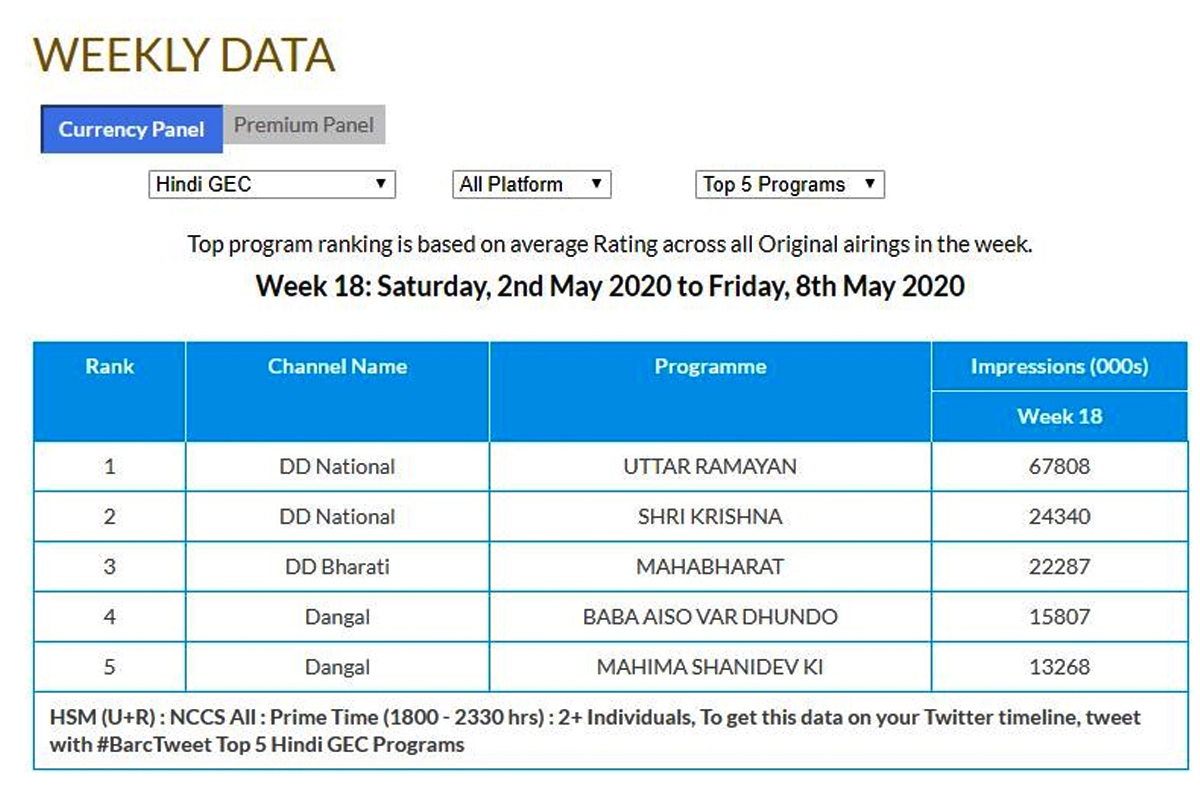The height and width of the screenshot is (800, 1200).
Task: Click the DD Bharati channel cell
Action: point(337,567)
